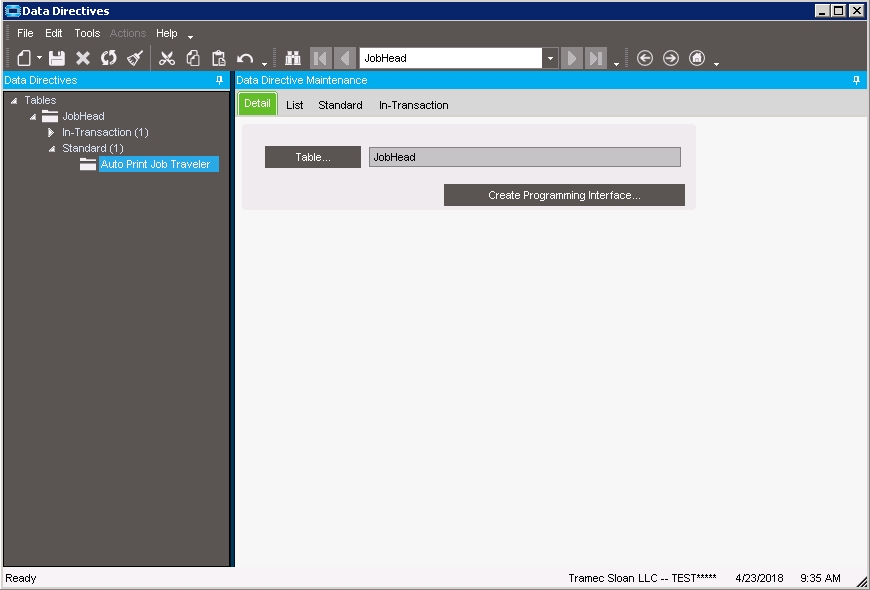Select the Tables root label
Image resolution: width=870 pixels, height=590 pixels.
click(40, 100)
